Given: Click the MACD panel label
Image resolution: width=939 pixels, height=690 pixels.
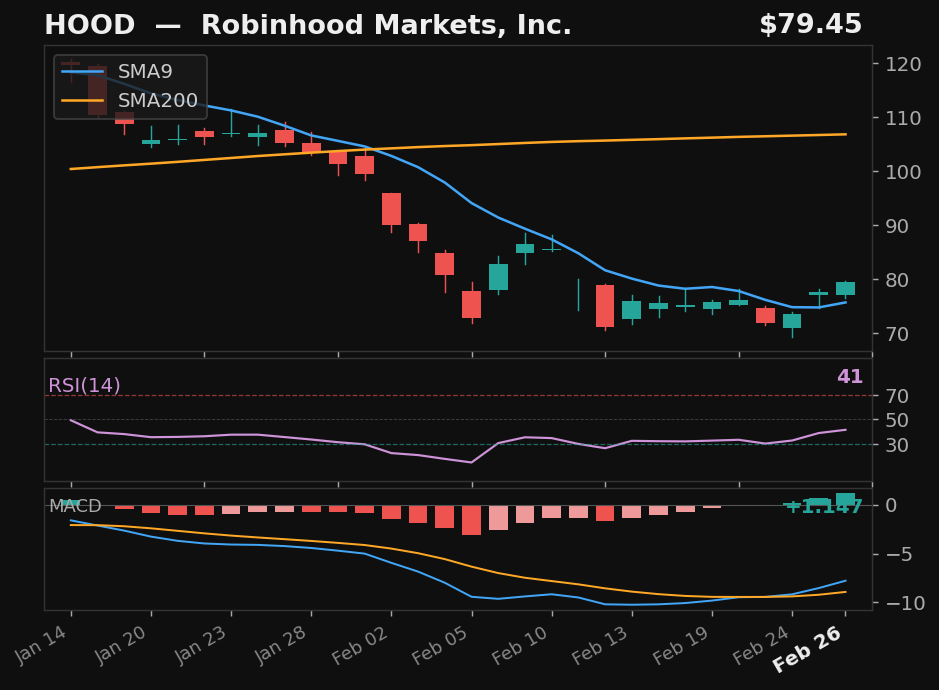Looking at the screenshot, I should coord(75,506).
